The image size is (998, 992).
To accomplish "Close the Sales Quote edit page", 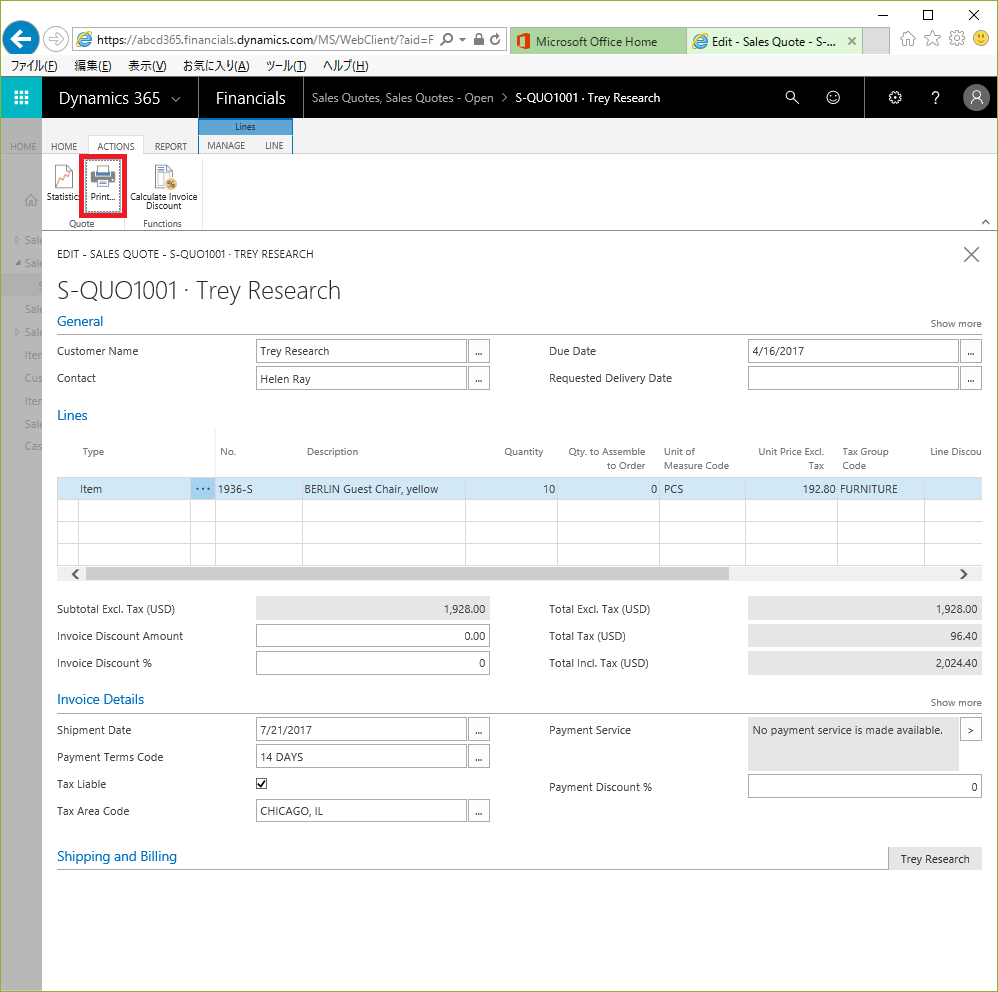I will 971,255.
